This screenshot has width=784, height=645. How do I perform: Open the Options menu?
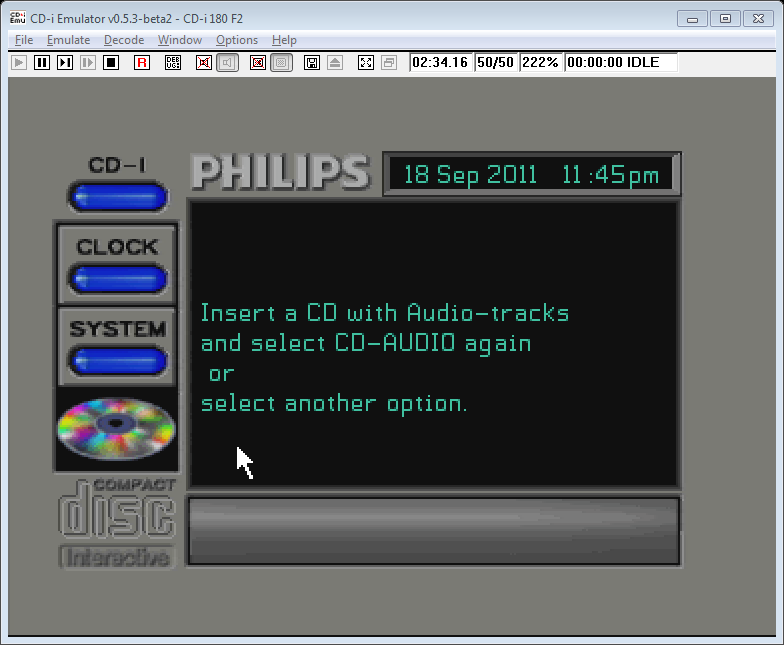[x=237, y=40]
